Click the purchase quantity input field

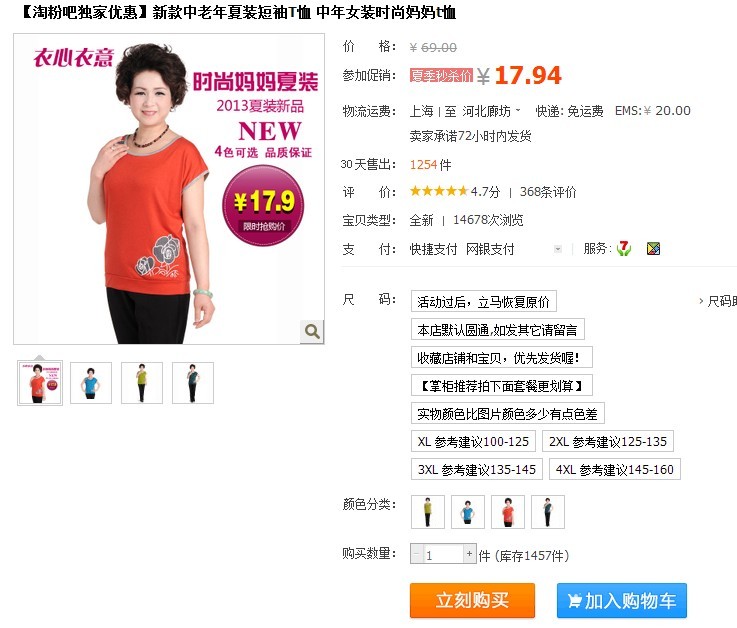[443, 554]
